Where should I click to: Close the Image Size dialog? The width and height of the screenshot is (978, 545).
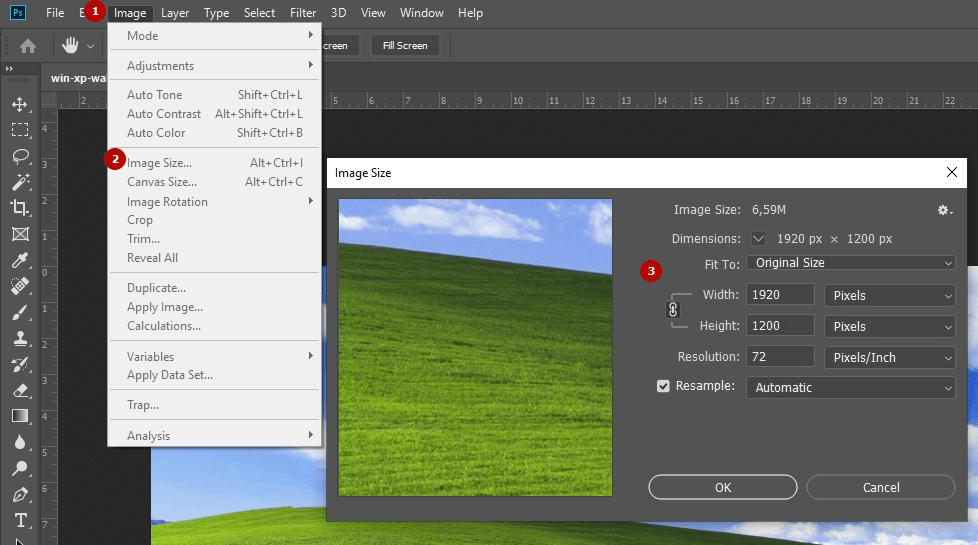[x=951, y=172]
